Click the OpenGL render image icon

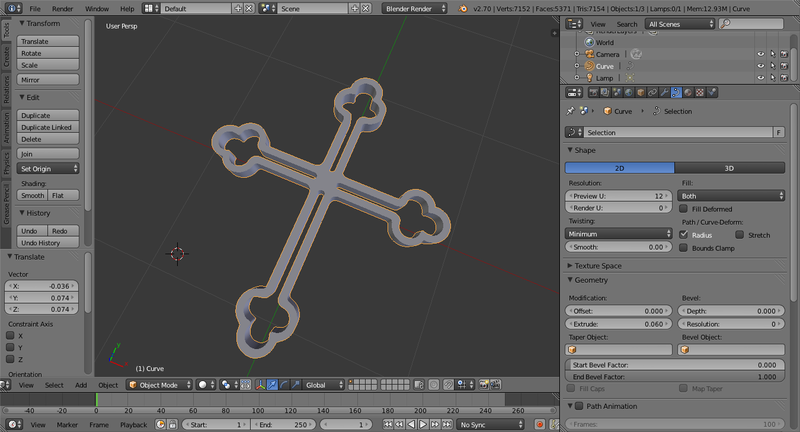click(x=483, y=385)
